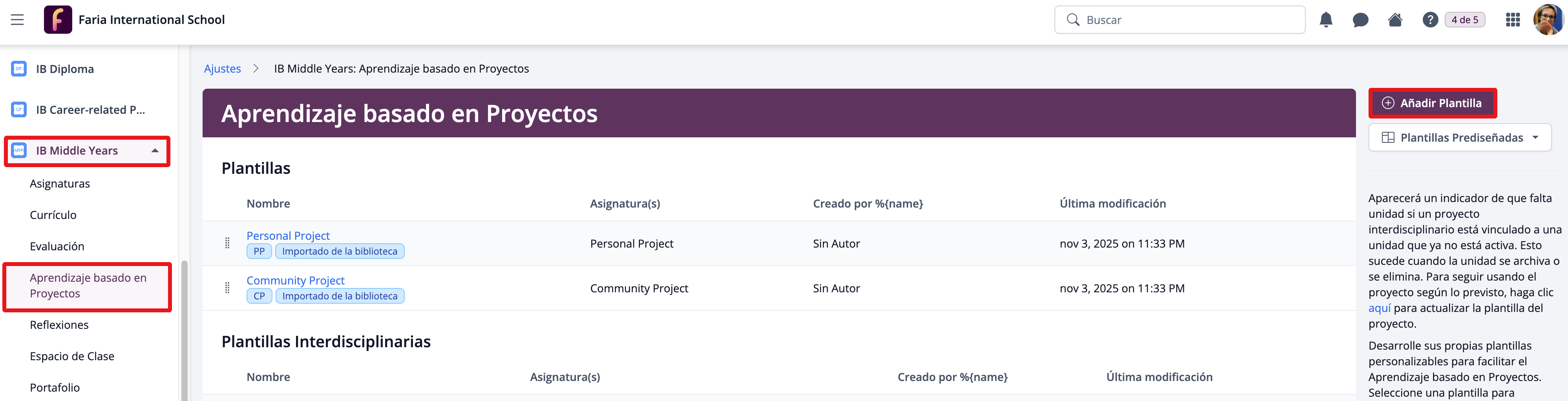Collapse the IB Middle Years section
This screenshot has height=401, width=1568.
pos(155,151)
